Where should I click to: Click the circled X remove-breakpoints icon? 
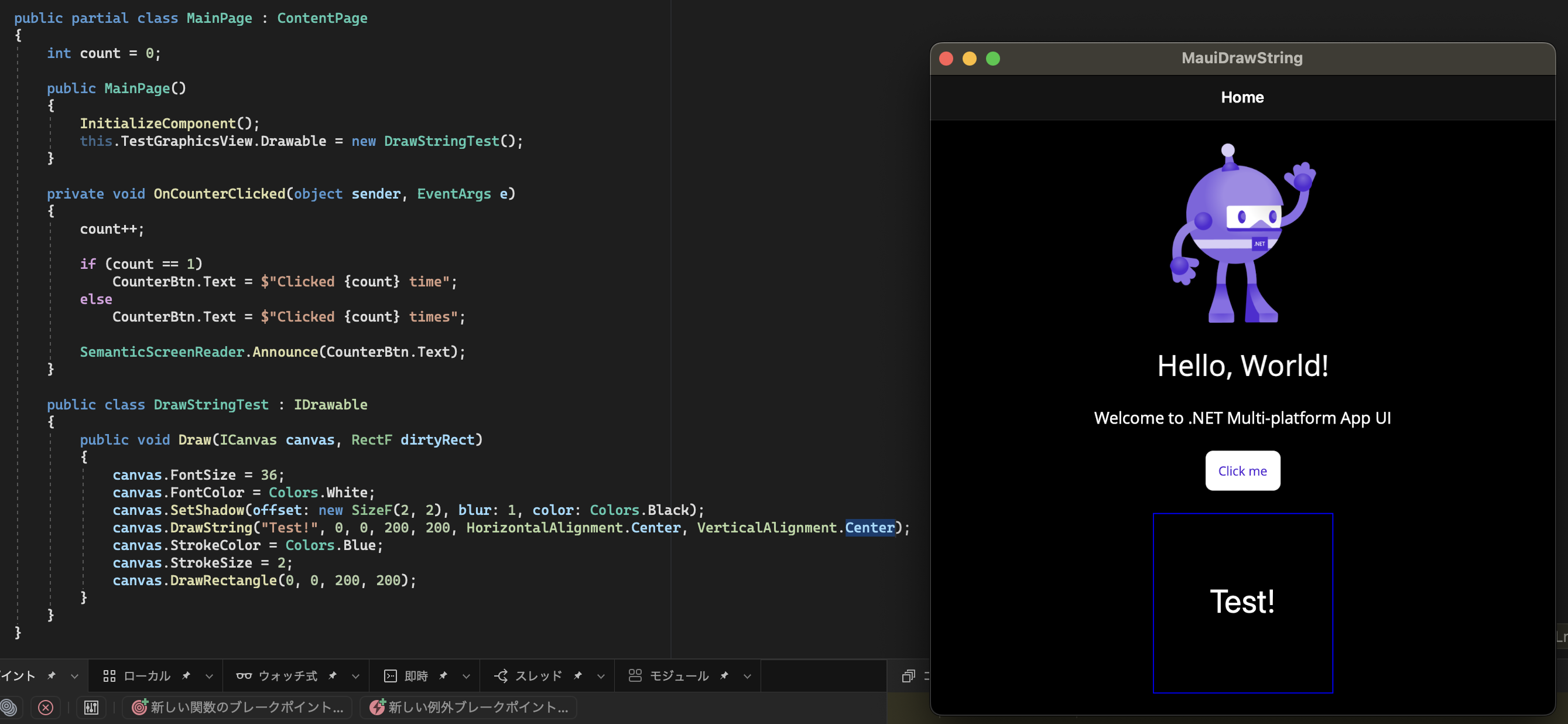[46, 707]
